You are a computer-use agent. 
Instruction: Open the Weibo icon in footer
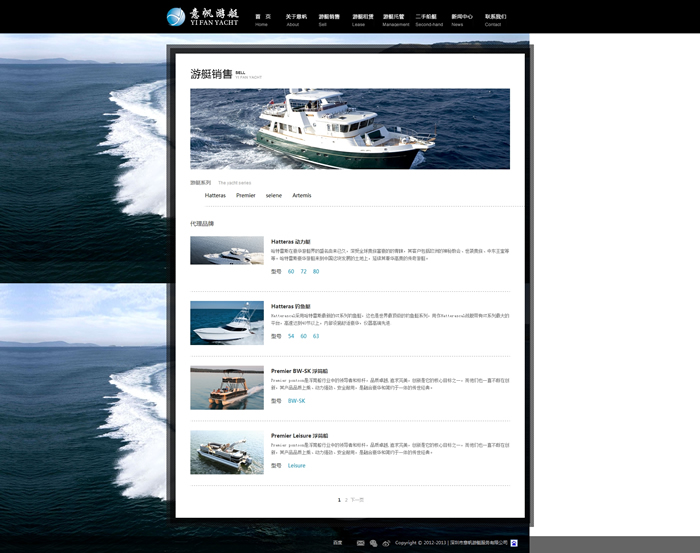(386, 543)
